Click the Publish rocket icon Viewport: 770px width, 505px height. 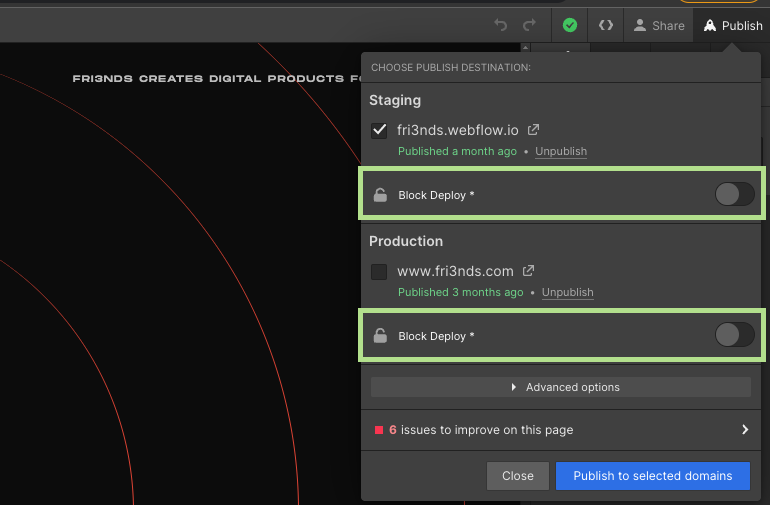(x=710, y=25)
